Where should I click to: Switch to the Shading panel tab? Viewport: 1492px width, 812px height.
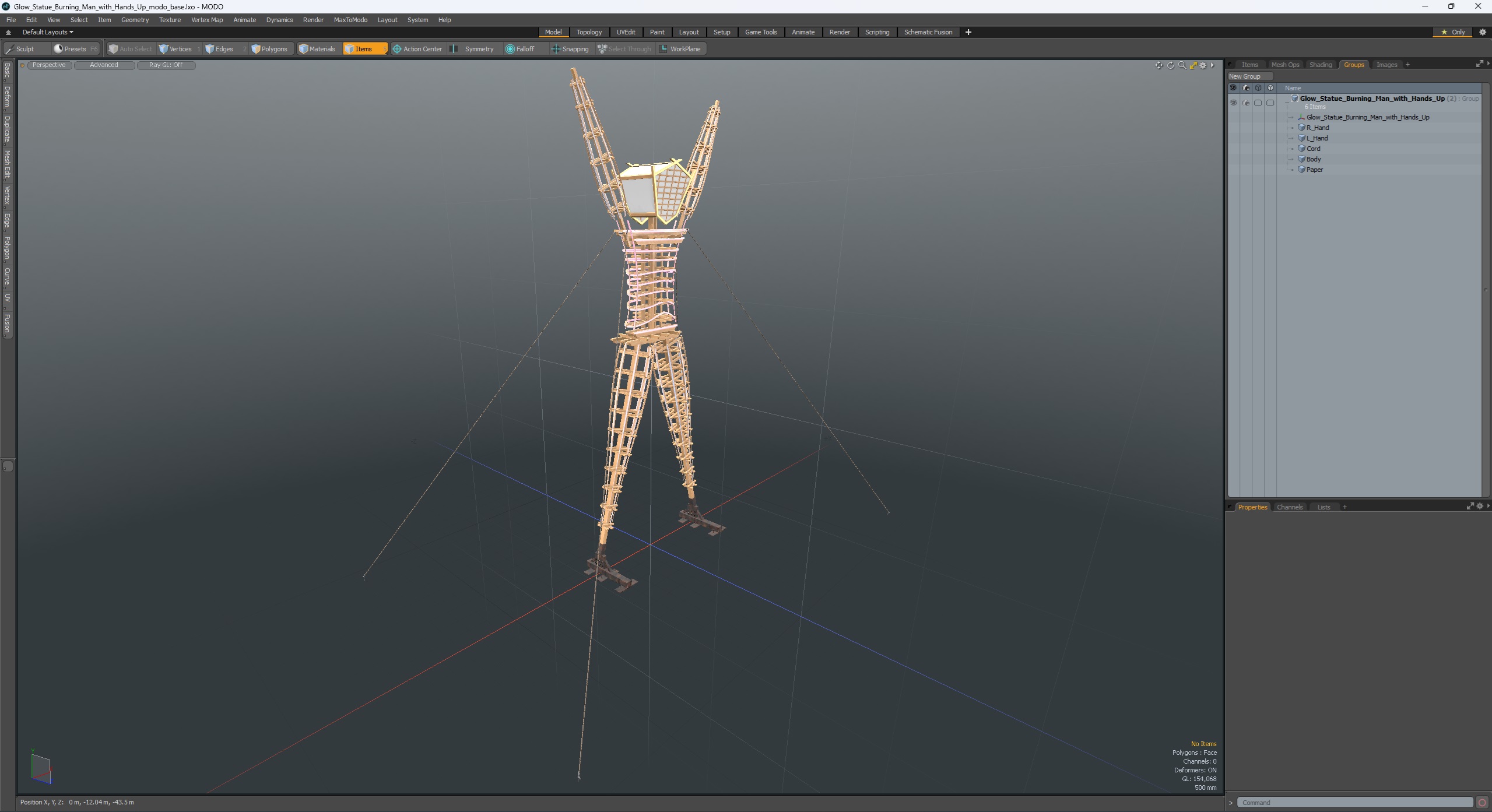1321,65
